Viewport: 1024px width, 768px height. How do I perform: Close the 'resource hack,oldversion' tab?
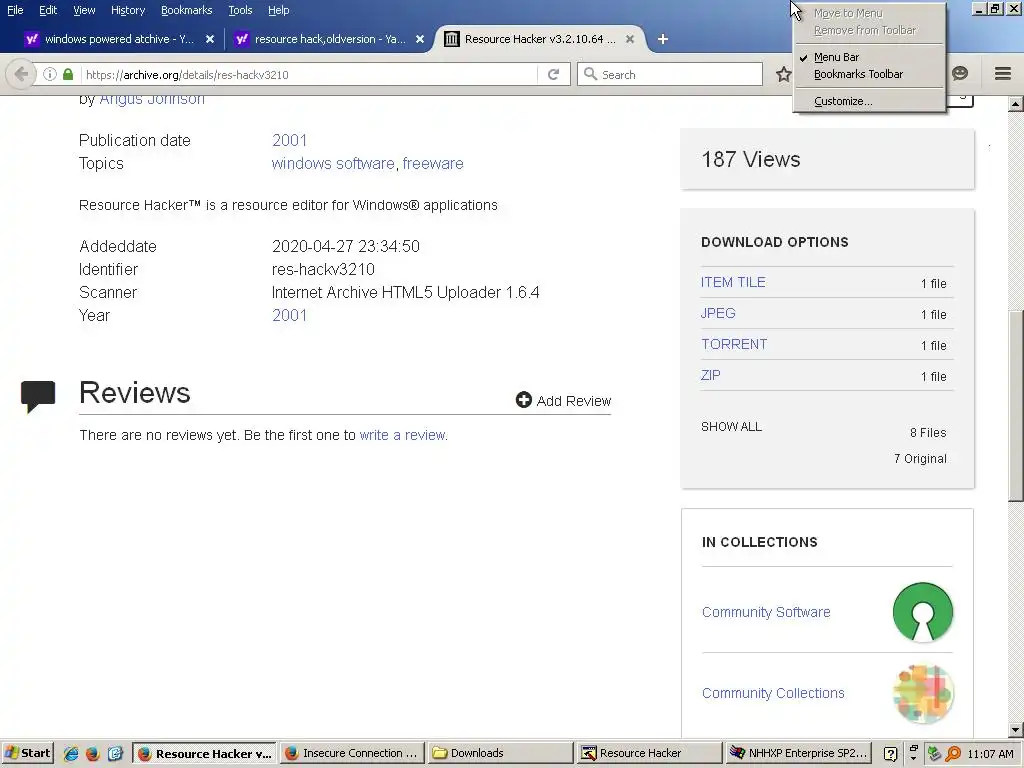point(420,39)
